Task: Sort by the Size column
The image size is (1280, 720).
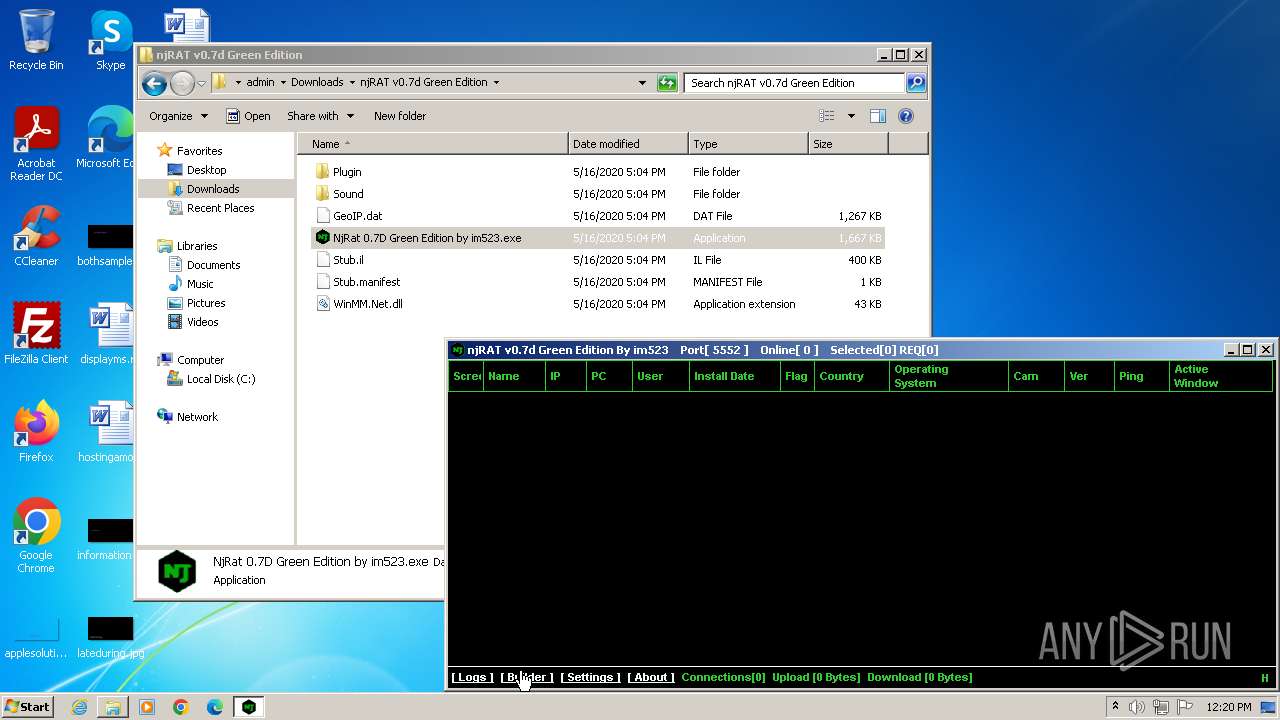Action: click(x=848, y=144)
